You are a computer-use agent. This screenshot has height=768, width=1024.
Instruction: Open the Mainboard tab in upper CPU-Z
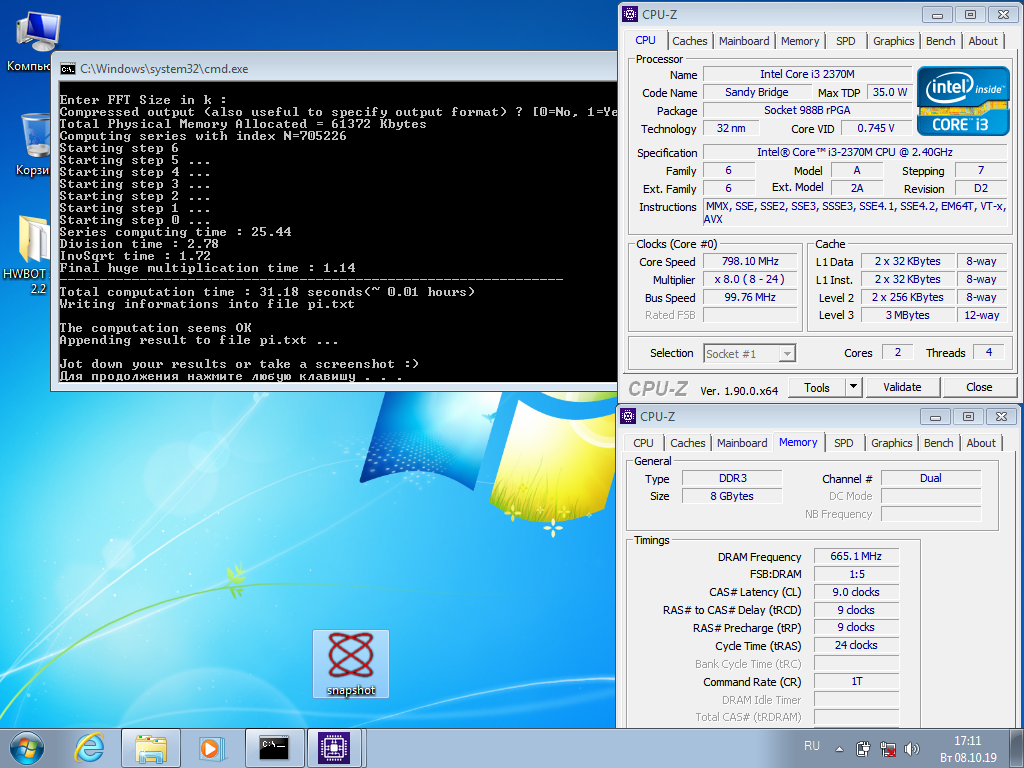(x=744, y=41)
